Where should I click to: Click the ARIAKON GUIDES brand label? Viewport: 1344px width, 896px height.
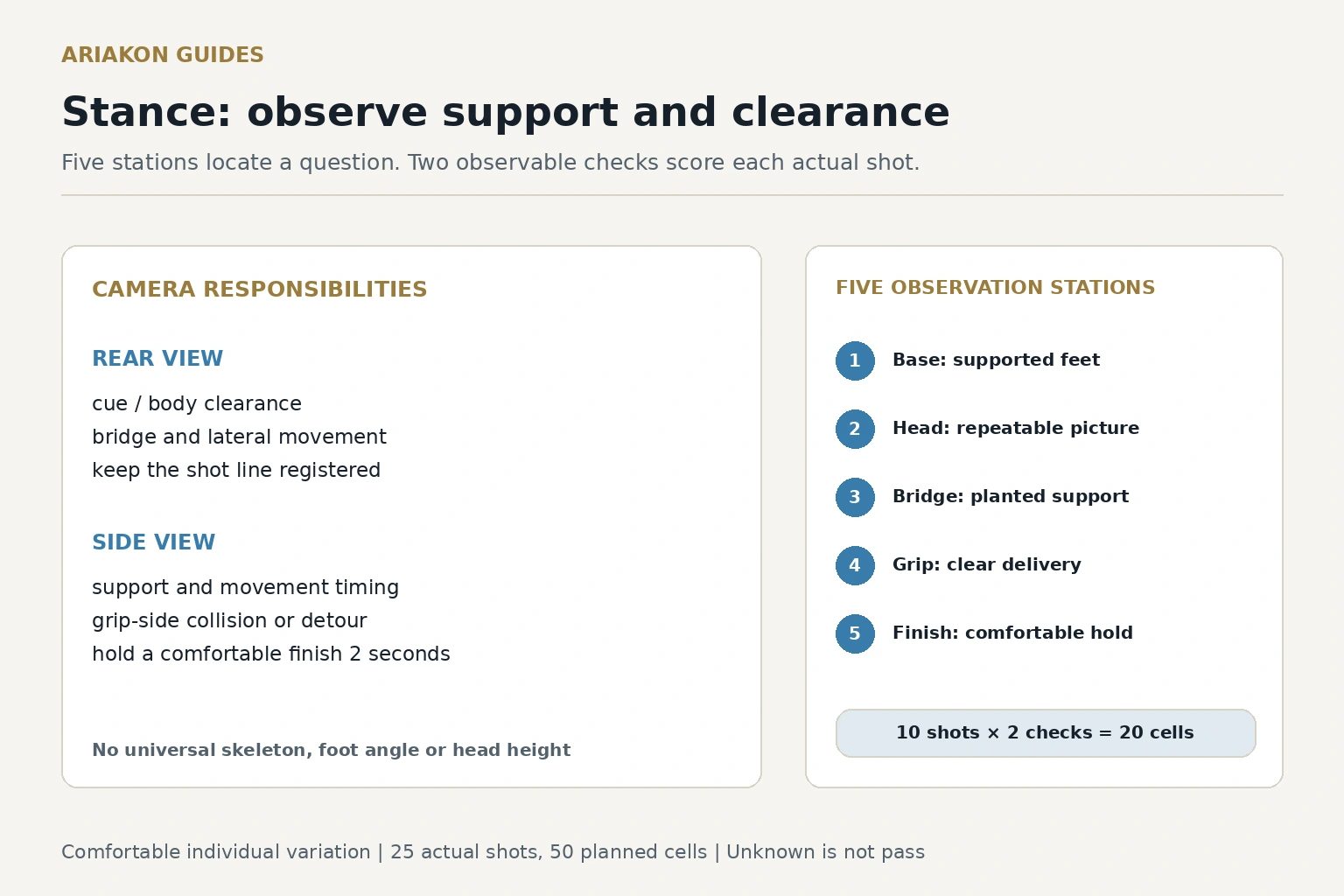coord(163,55)
